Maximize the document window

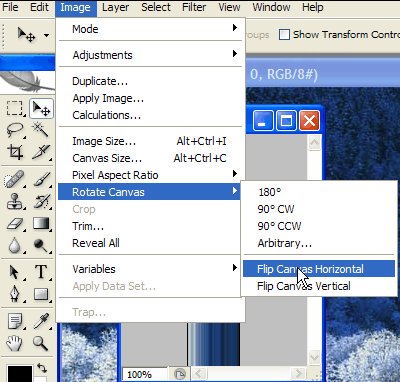(x=287, y=120)
